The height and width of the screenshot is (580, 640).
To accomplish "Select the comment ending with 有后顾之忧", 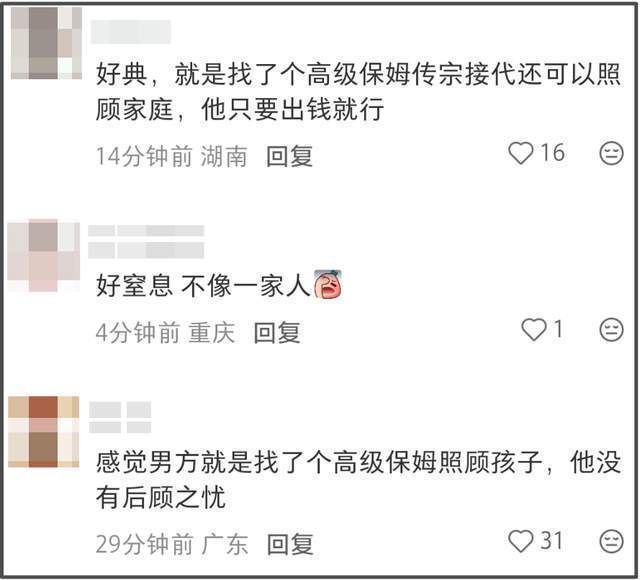I will [x=358, y=480].
